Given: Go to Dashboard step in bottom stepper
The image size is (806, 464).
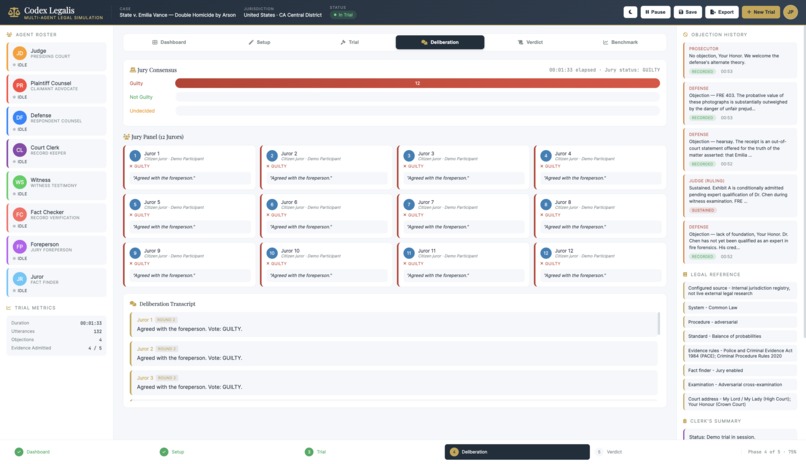Looking at the screenshot, I should pyautogui.click(x=32, y=452).
